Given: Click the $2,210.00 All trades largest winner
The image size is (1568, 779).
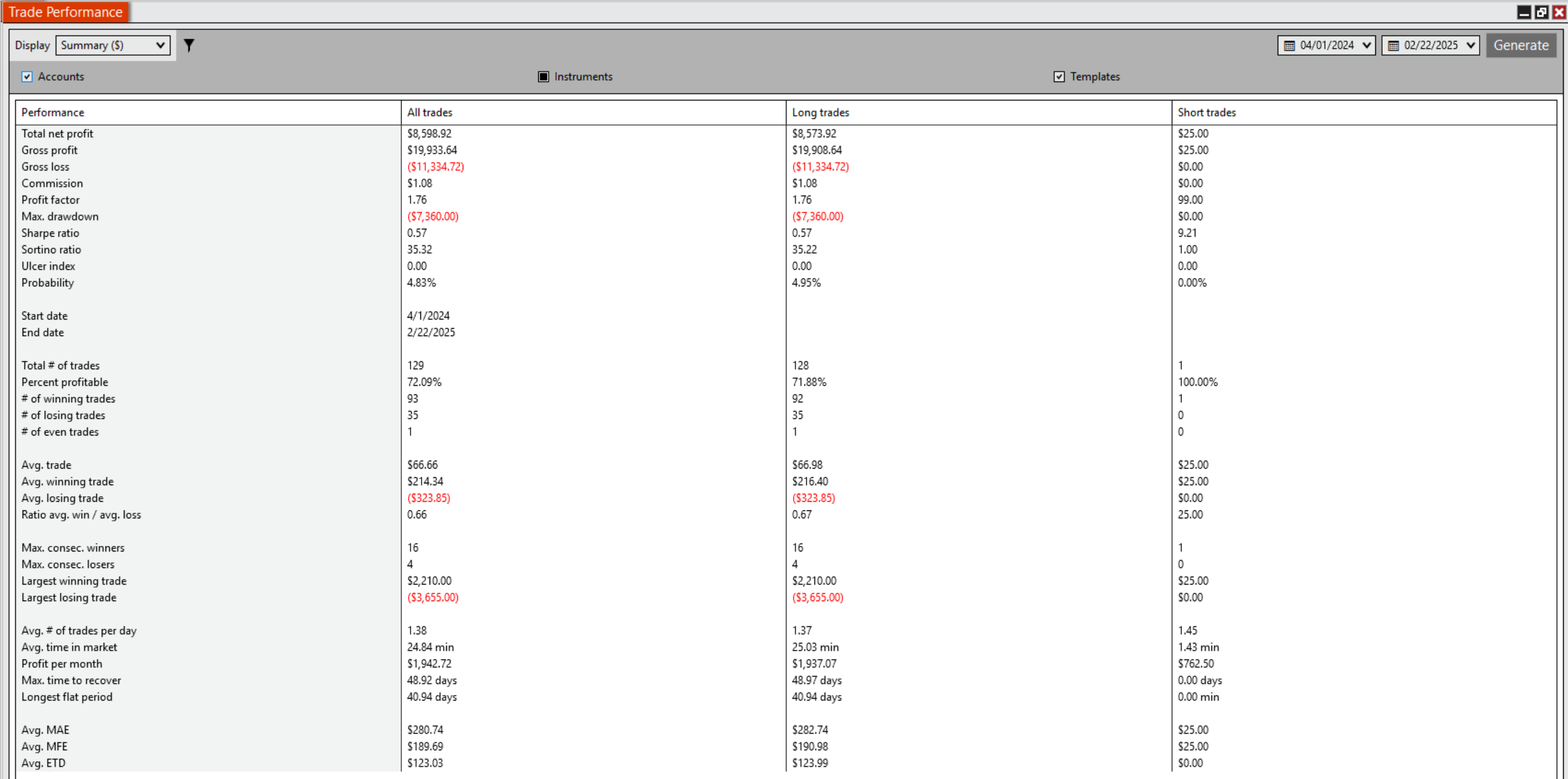Looking at the screenshot, I should pyautogui.click(x=429, y=581).
